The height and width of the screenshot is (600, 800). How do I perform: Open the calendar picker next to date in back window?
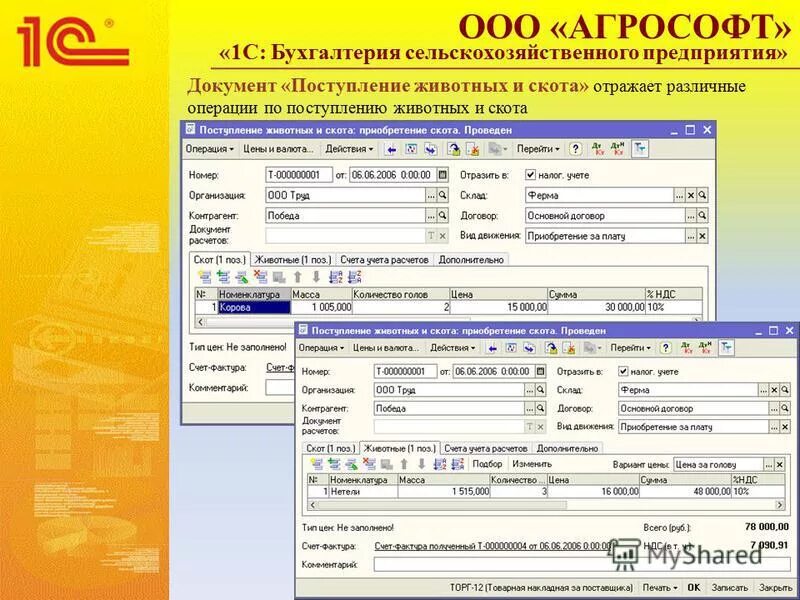coord(443,175)
